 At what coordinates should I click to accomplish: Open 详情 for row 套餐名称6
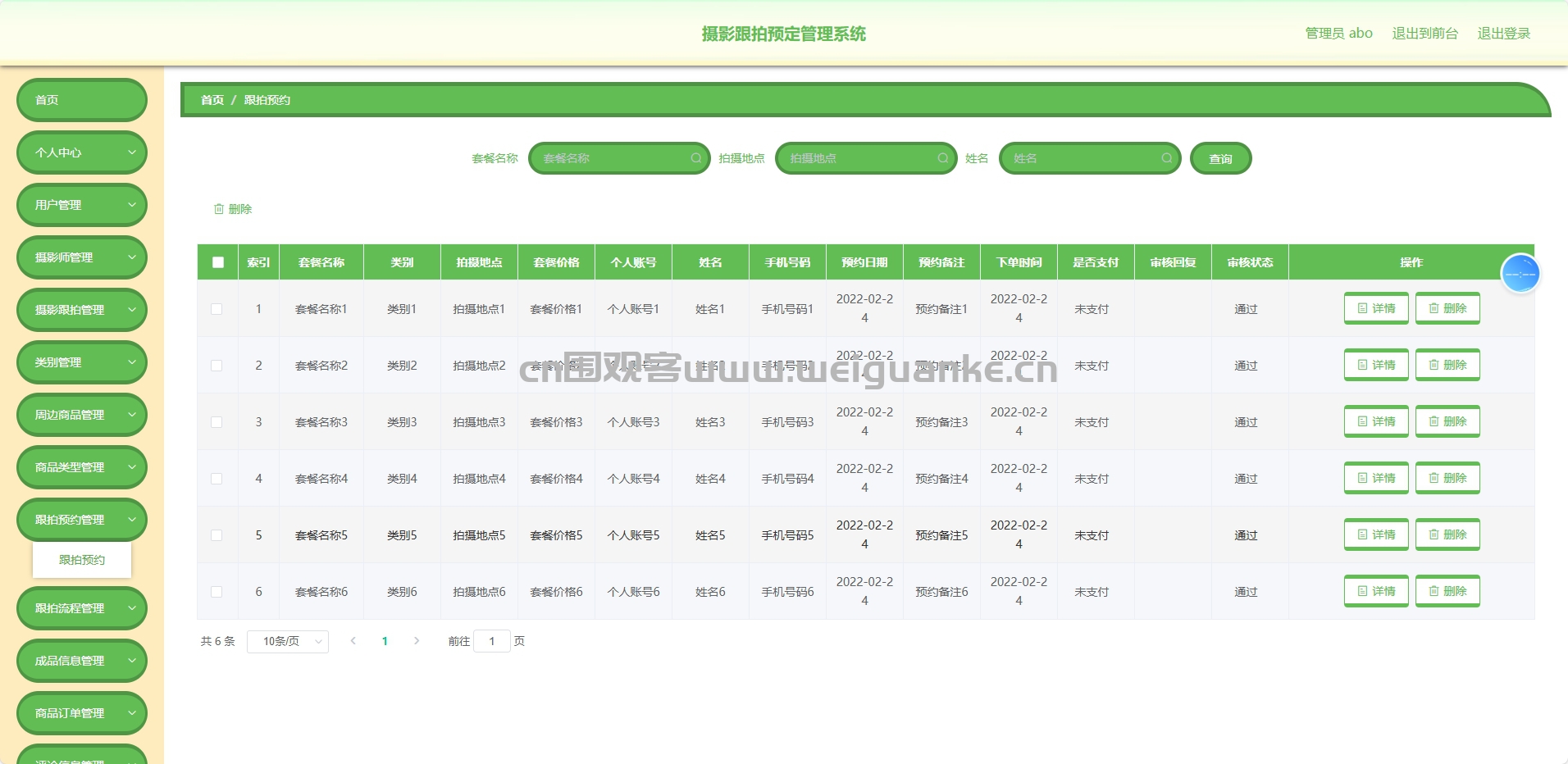pyautogui.click(x=1376, y=591)
